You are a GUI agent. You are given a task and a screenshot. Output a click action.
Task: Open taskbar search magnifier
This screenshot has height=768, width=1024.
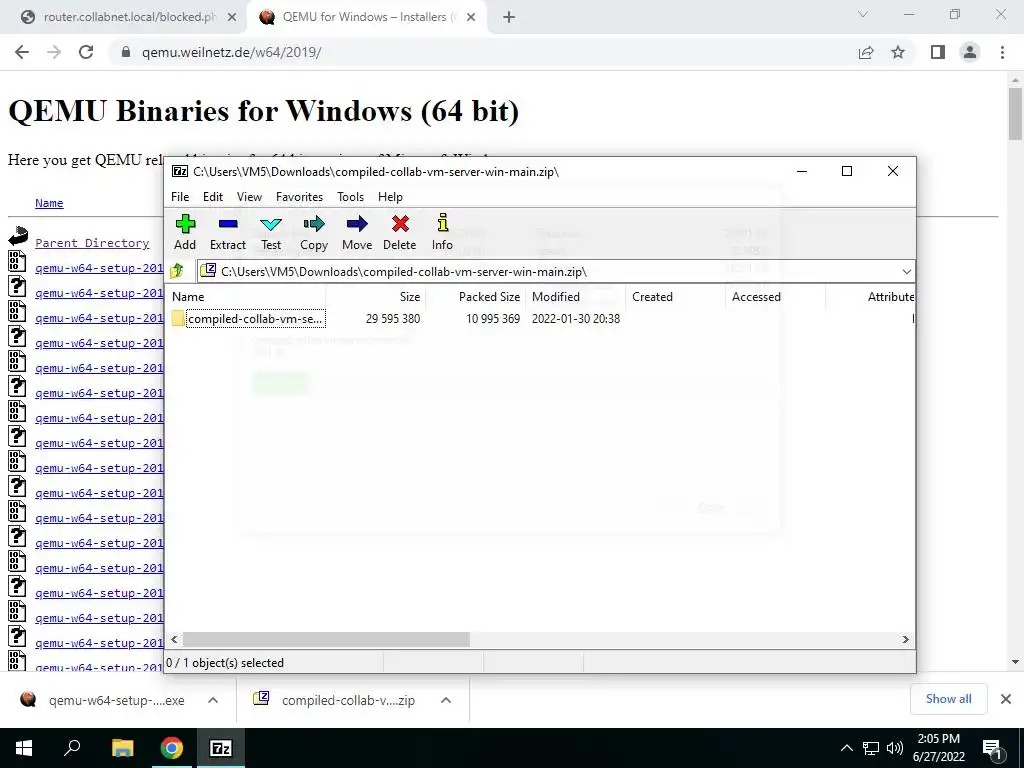72,748
